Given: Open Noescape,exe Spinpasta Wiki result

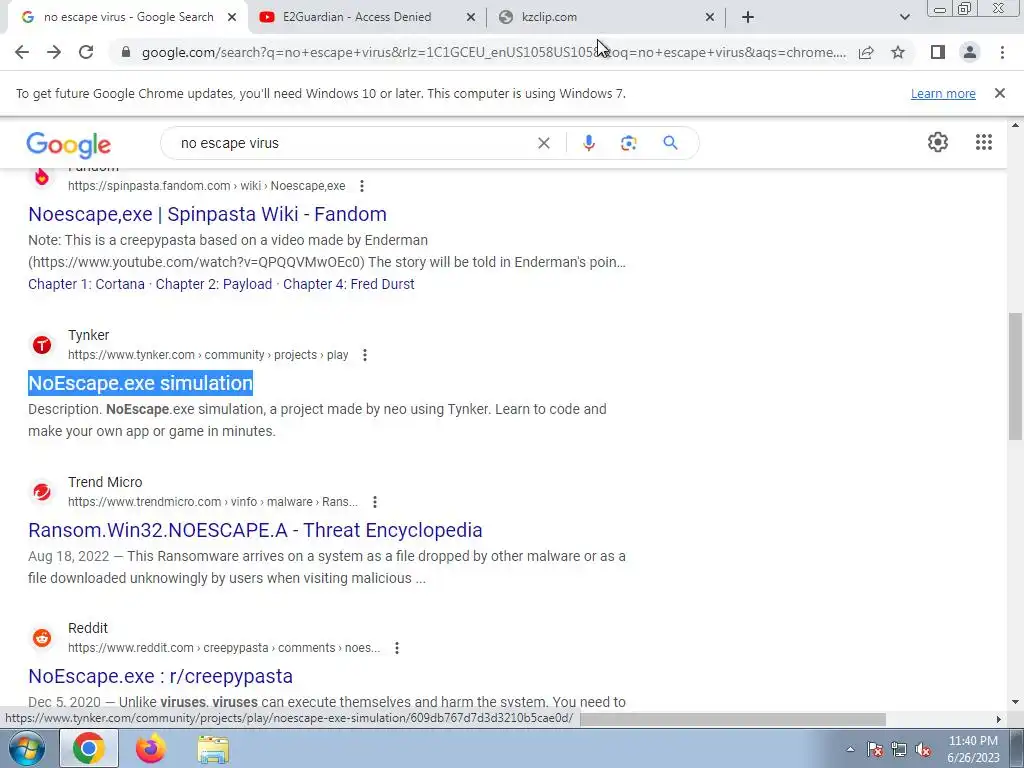Looking at the screenshot, I should click(208, 214).
